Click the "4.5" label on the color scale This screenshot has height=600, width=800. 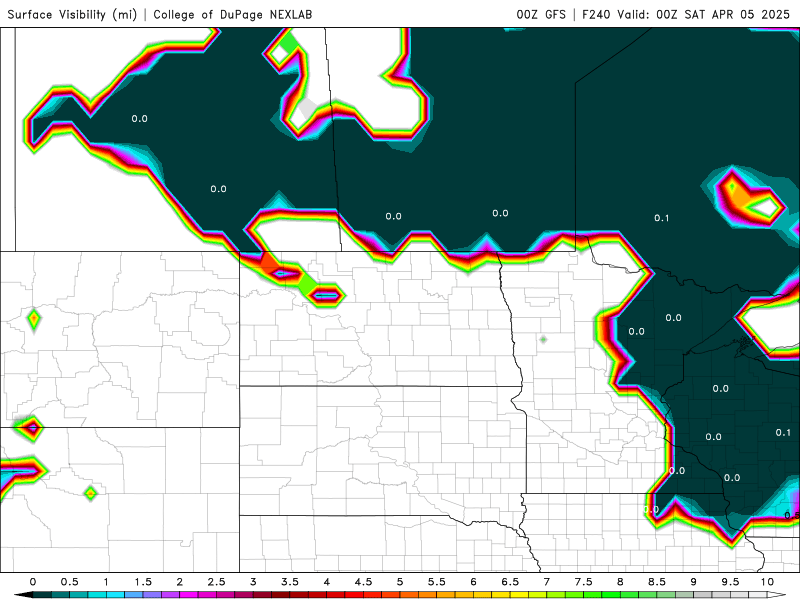point(363,582)
